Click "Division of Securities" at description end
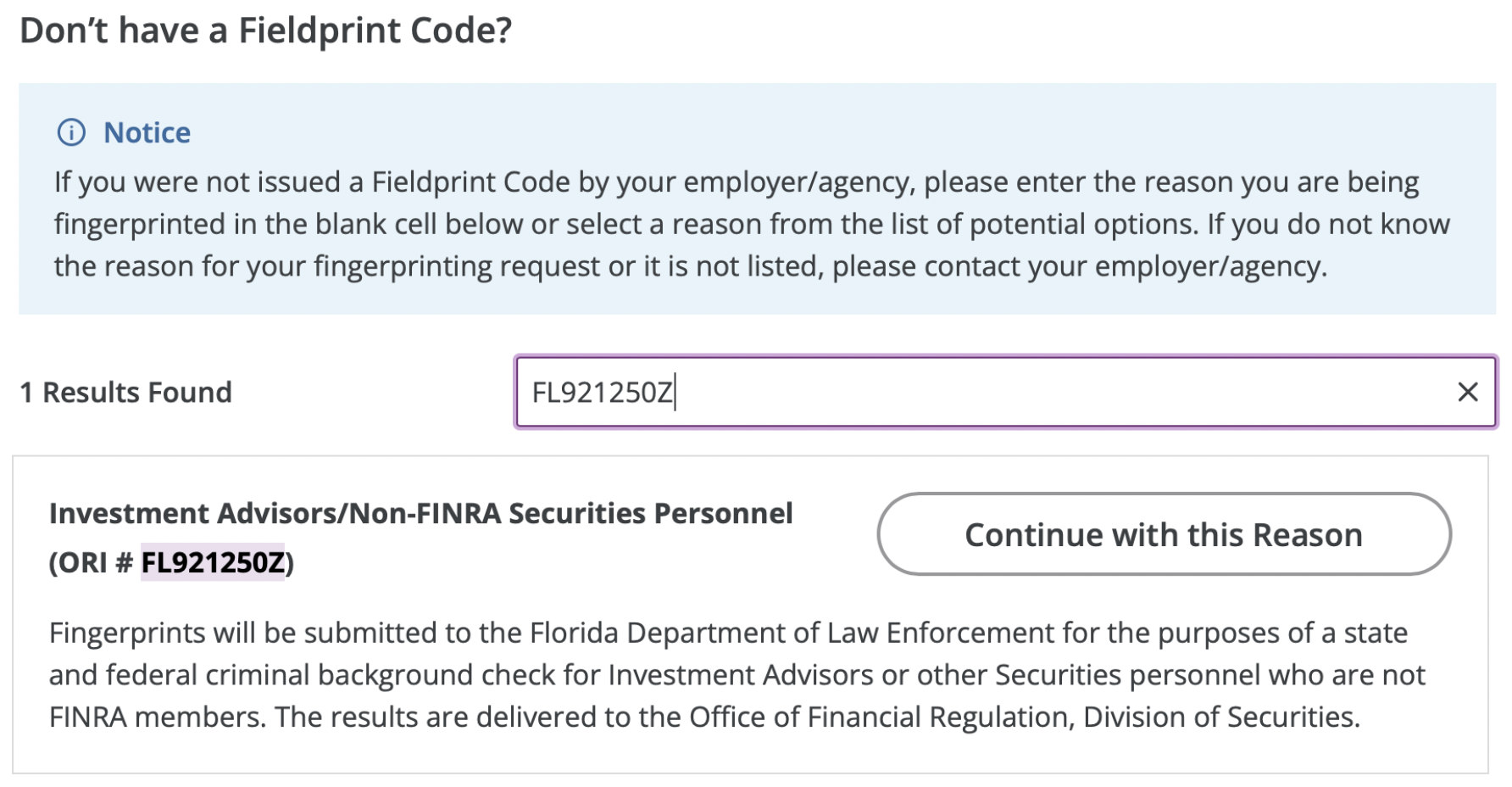This screenshot has width=1512, height=787. point(1221,717)
